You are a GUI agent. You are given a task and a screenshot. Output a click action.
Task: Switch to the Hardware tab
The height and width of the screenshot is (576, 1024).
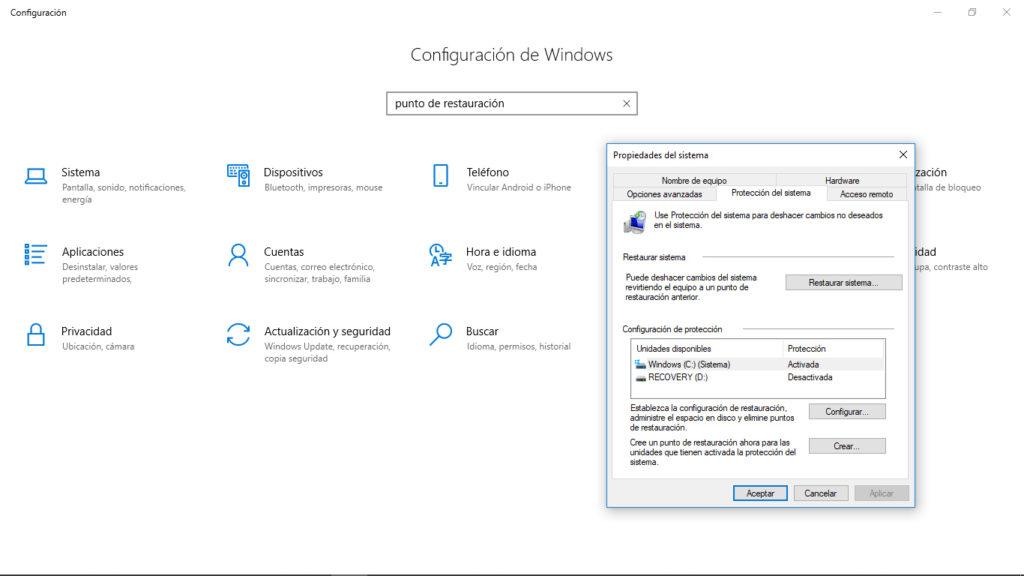[x=842, y=180]
